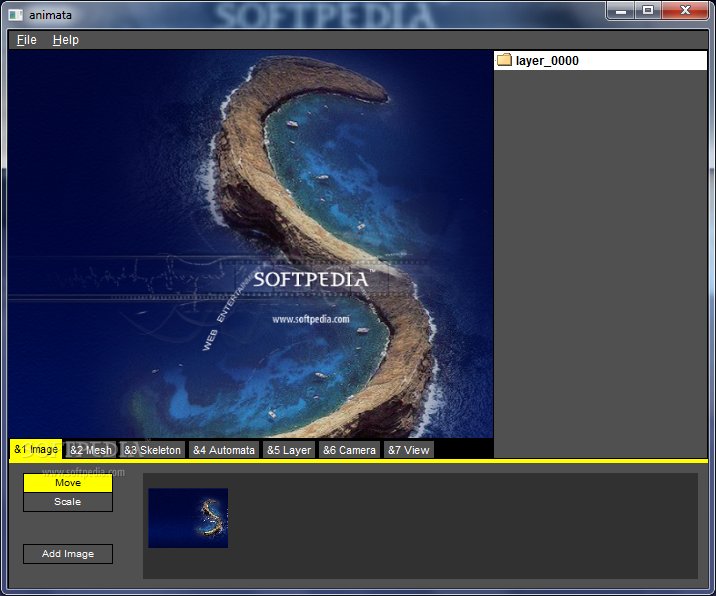Maximize the animata window
The height and width of the screenshot is (596, 716).
[648, 11]
